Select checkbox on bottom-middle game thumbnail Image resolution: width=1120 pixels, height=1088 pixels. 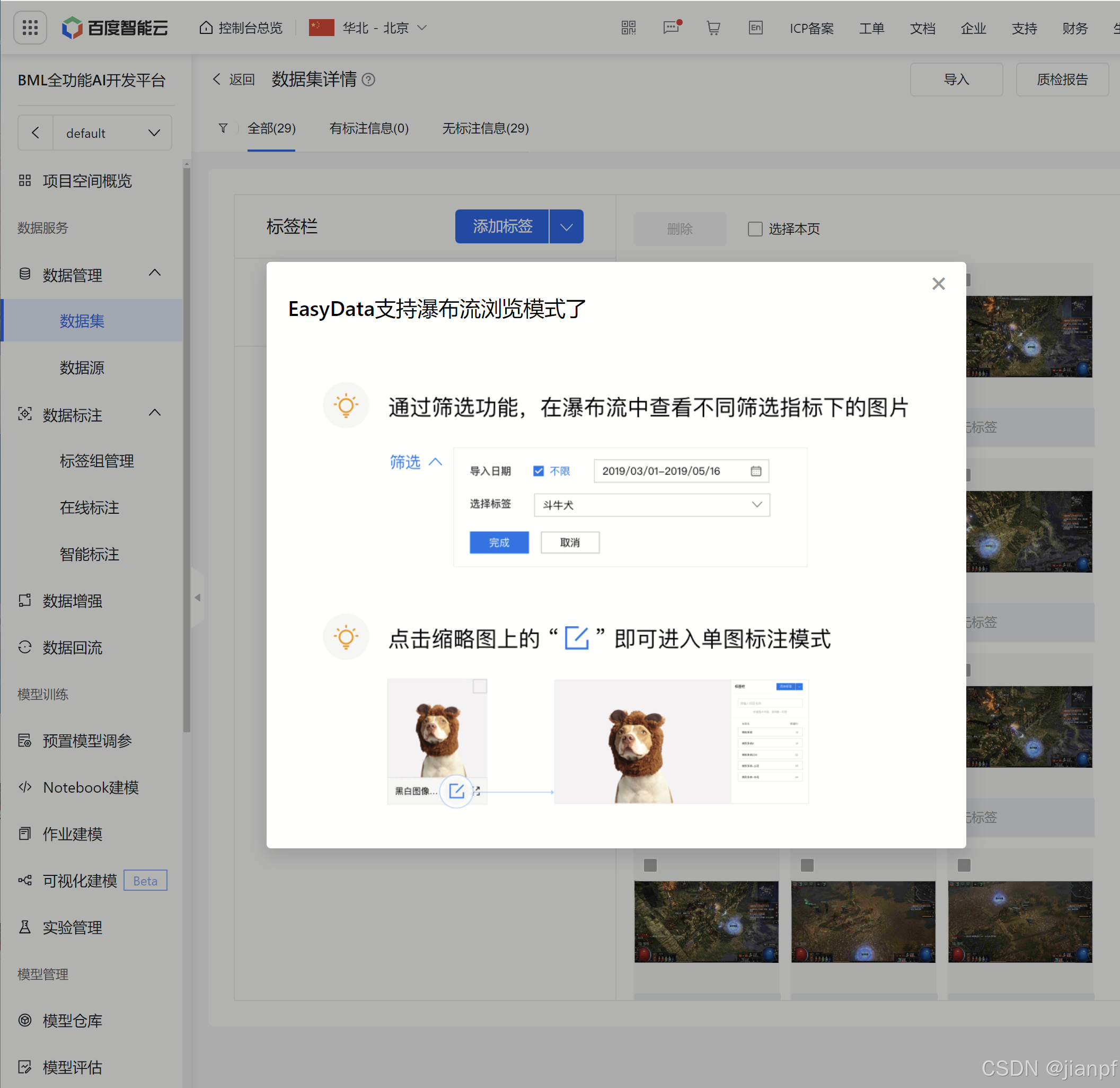click(807, 865)
